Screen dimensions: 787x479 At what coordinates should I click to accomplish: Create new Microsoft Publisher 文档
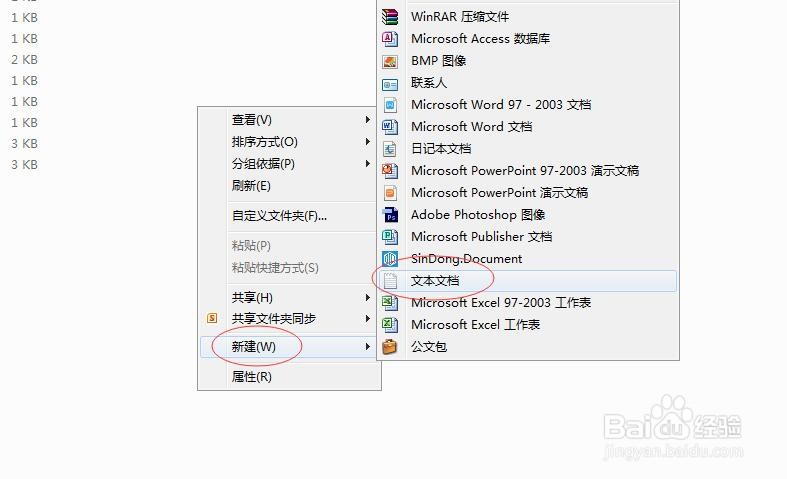[x=528, y=237]
